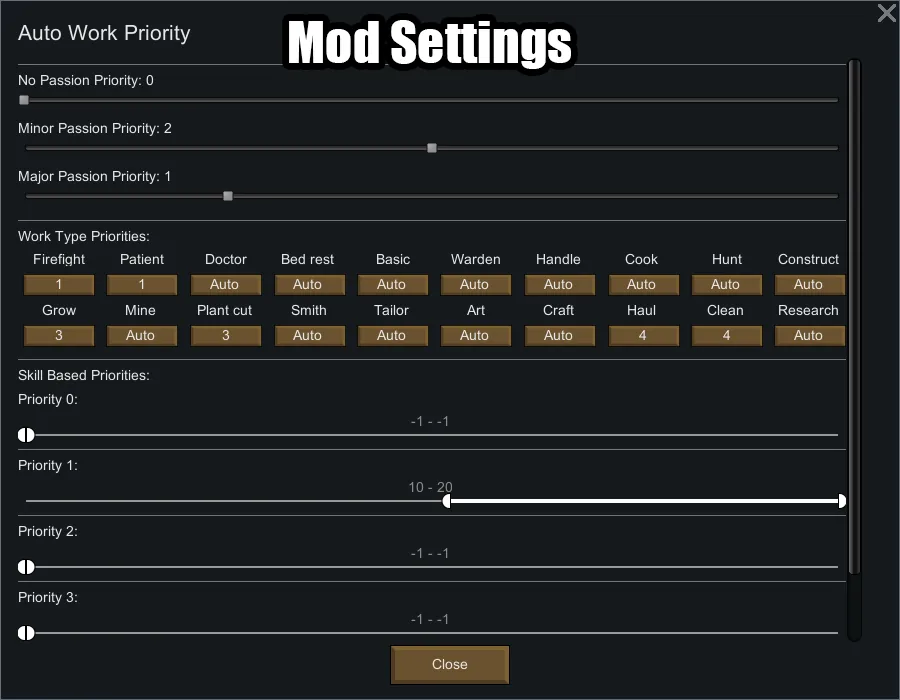Screen dimensions: 900x700
Task: Click the Firefight priority button
Action: [58, 284]
